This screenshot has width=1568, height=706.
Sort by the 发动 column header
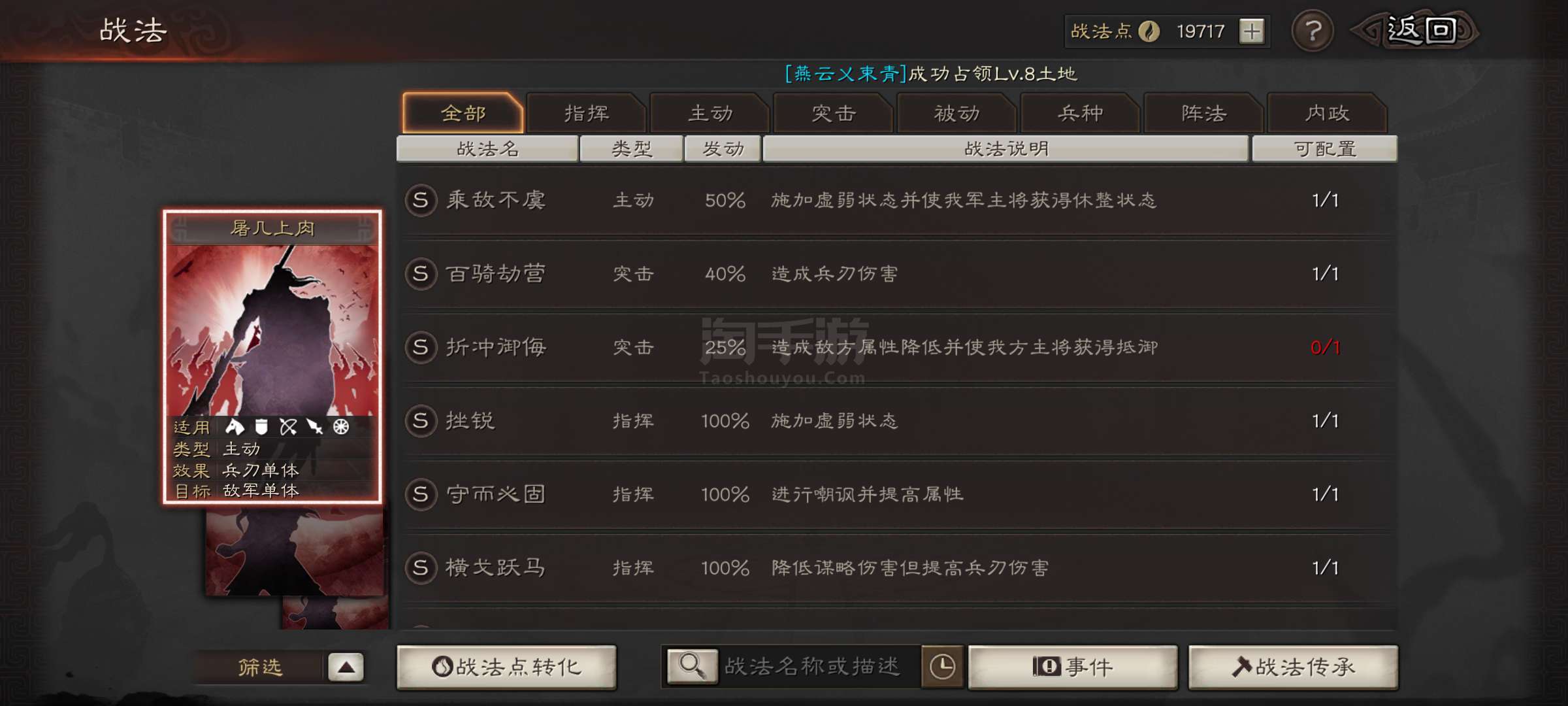[723, 149]
